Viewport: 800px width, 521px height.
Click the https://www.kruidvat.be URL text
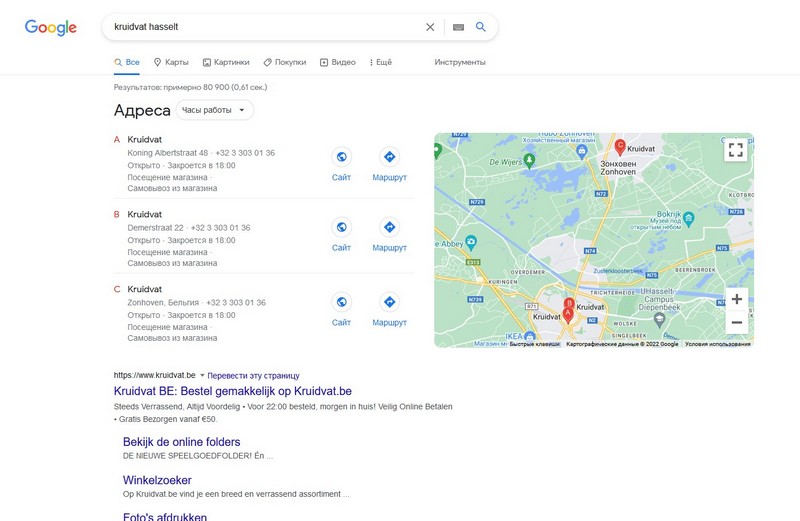pyautogui.click(x=155, y=376)
